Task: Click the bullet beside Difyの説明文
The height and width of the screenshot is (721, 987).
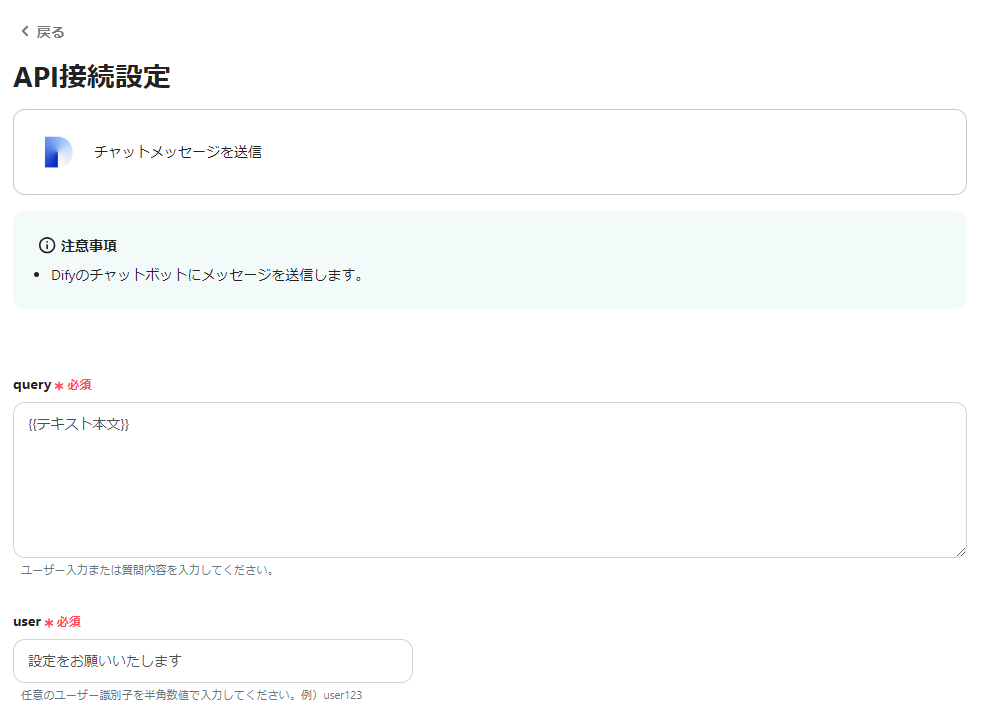Action: pyautogui.click(x=35, y=274)
